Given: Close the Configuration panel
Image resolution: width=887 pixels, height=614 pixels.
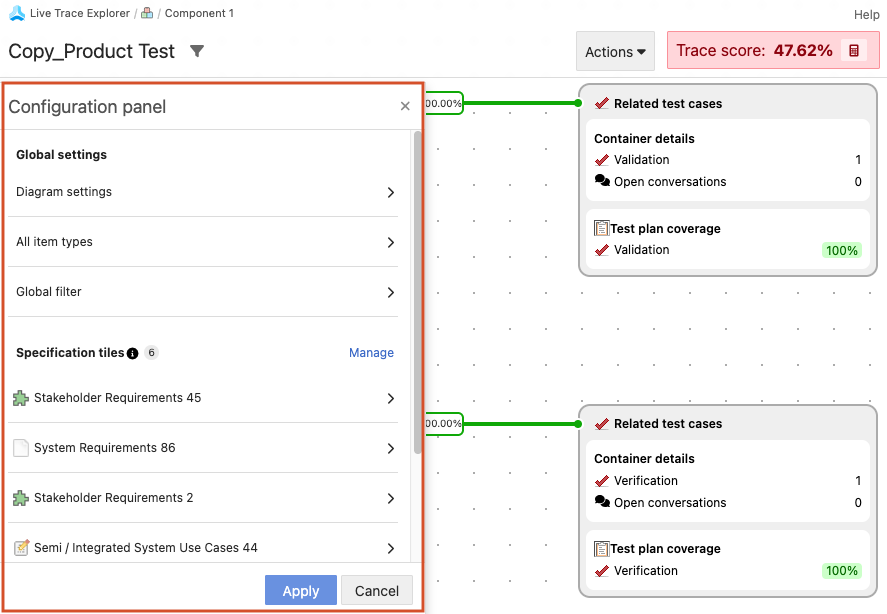Looking at the screenshot, I should tap(405, 106).
